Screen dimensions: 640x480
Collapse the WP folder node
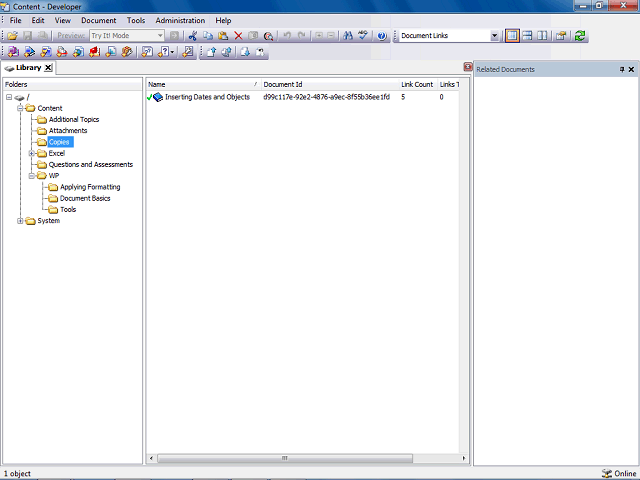(31, 176)
